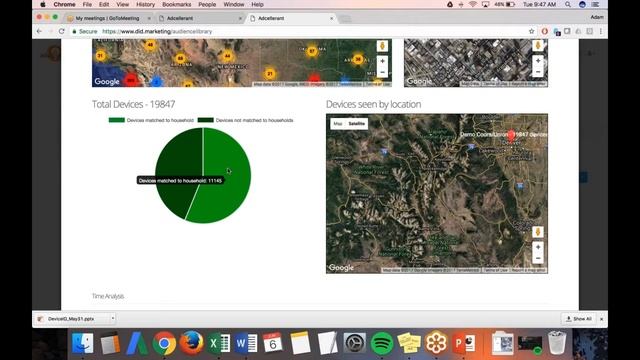The image size is (640, 360).
Task: Launch Spotify from the dock
Action: 382,343
